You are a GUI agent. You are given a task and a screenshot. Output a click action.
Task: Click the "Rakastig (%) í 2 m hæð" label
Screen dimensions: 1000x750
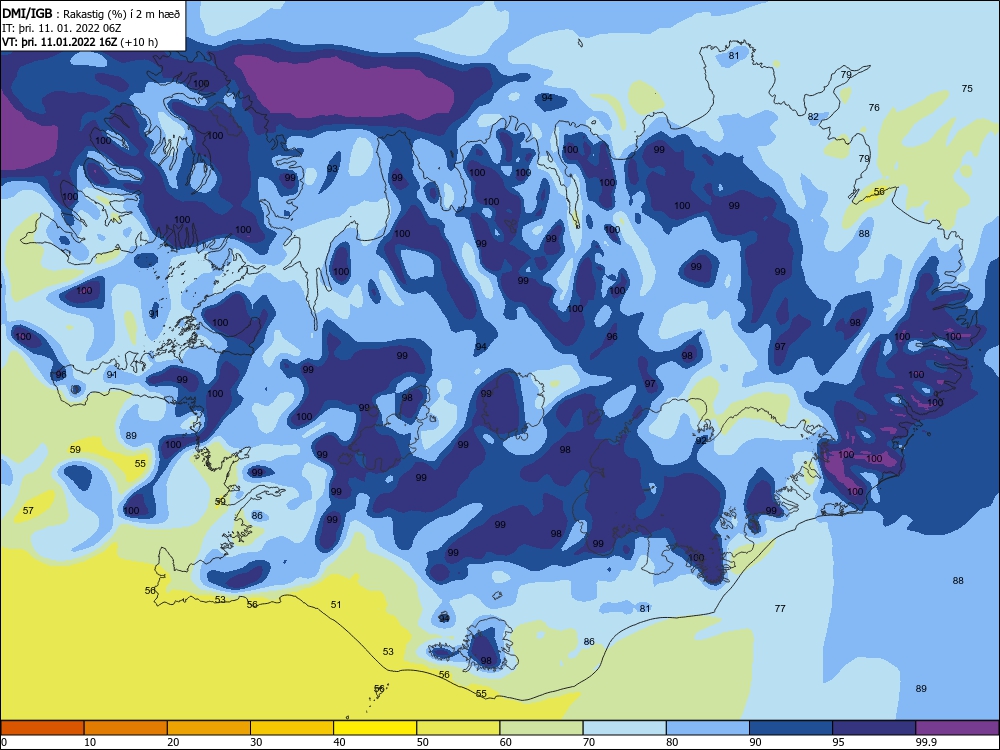tap(122, 14)
